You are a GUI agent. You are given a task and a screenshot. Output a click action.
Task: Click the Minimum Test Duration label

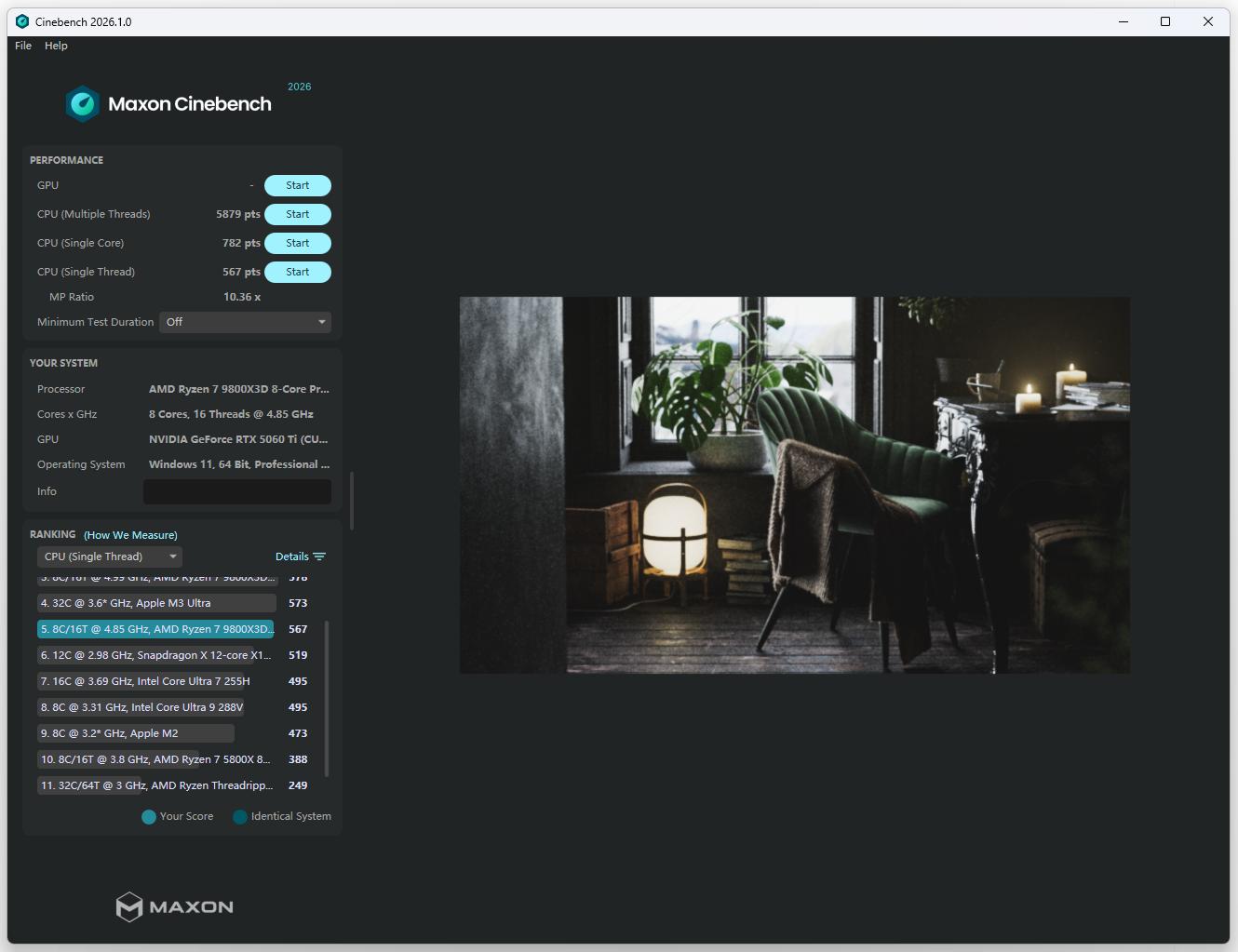tap(95, 322)
